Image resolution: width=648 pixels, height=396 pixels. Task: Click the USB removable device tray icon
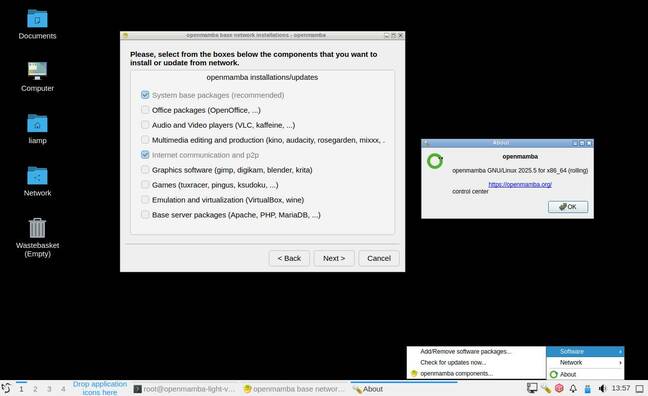[587, 389]
